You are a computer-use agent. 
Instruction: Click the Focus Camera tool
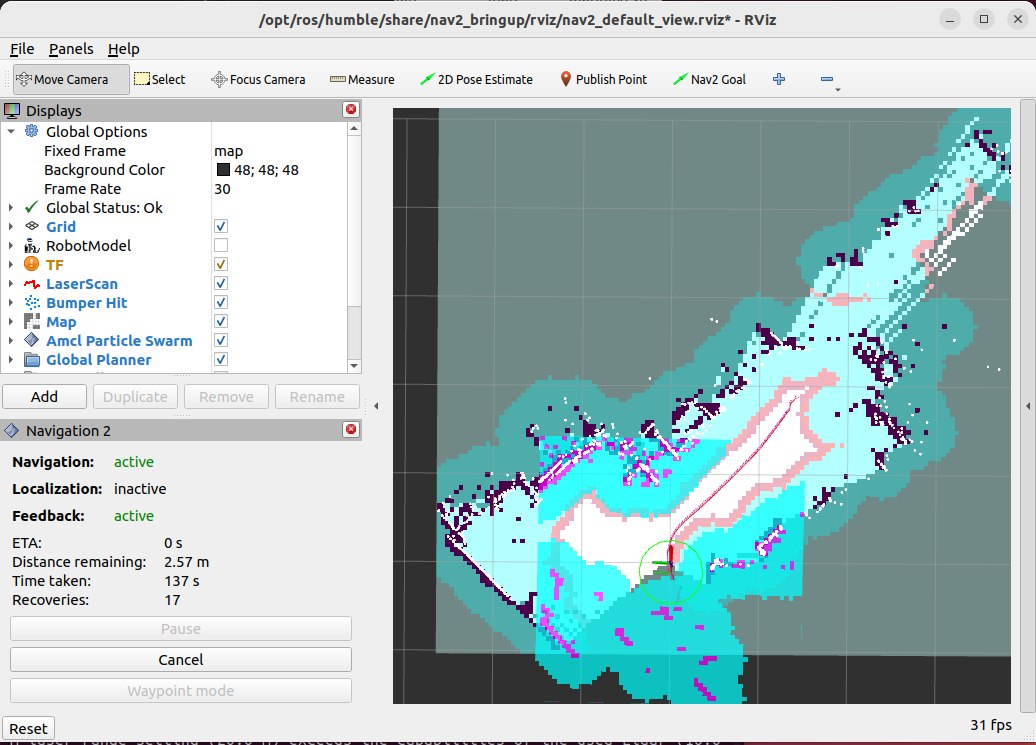(x=258, y=79)
